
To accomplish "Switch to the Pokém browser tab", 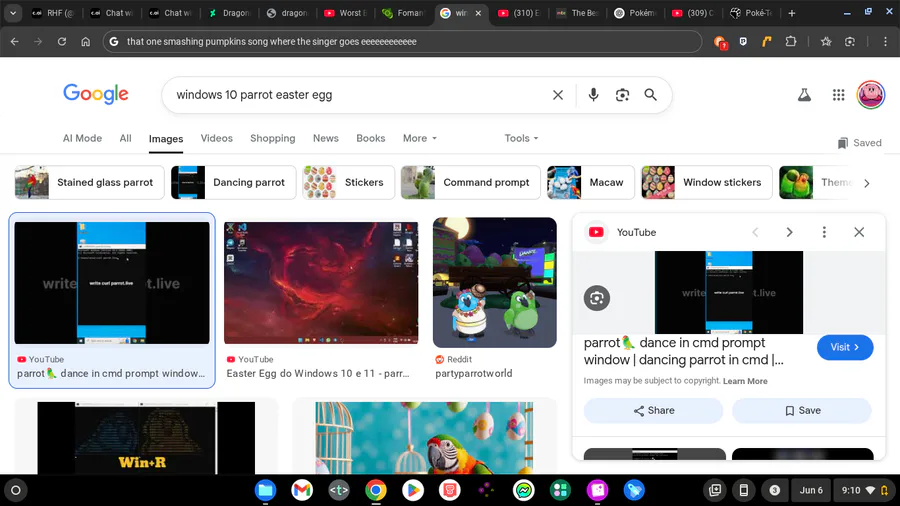I will point(635,13).
